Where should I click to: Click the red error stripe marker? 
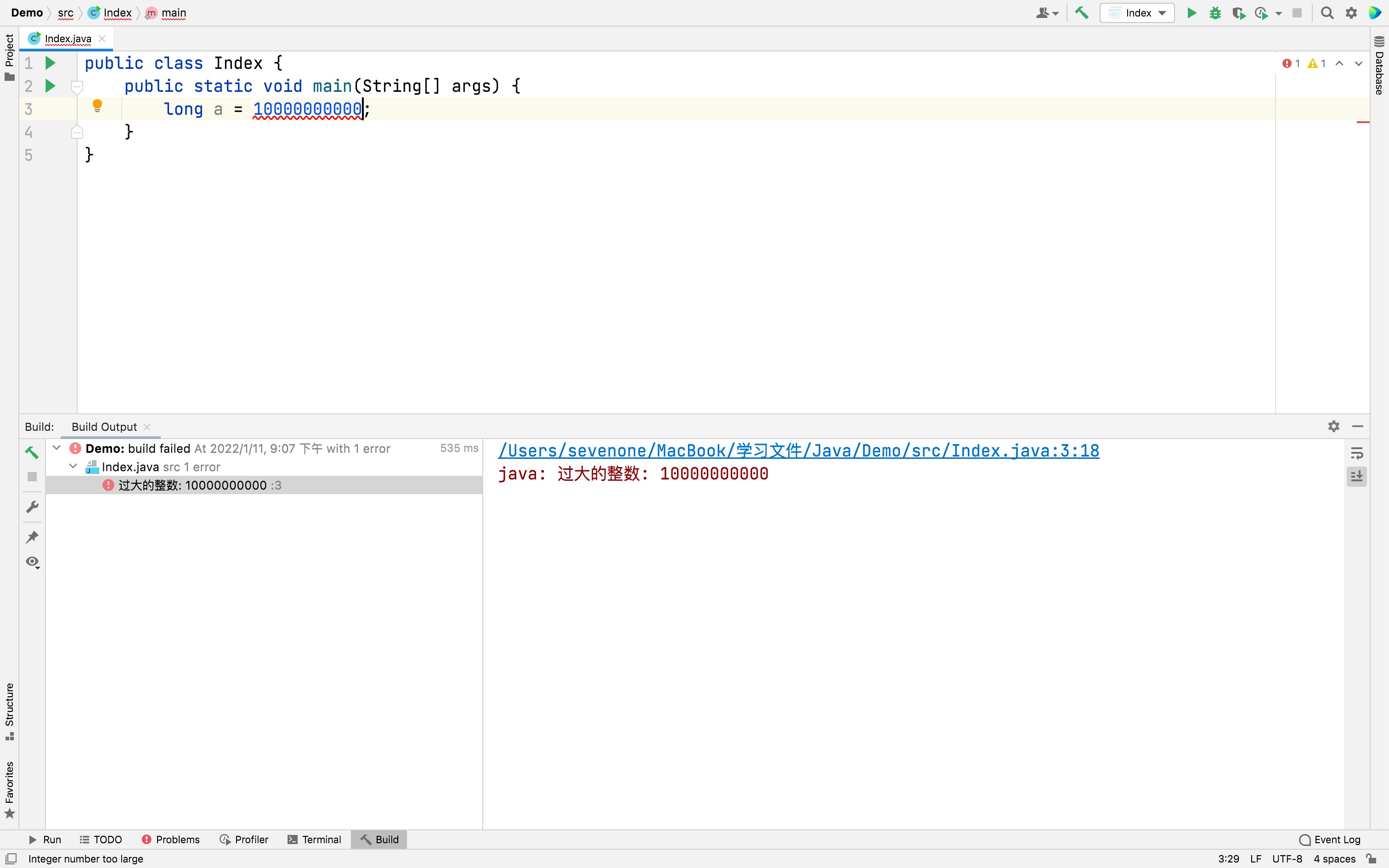1363,122
